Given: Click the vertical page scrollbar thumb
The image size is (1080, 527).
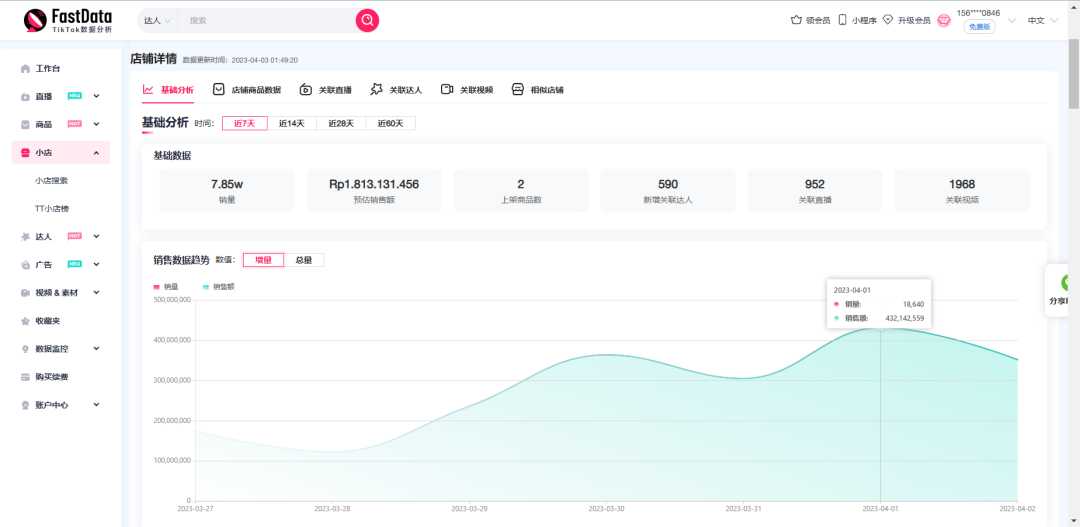Looking at the screenshot, I should coord(1074,75).
